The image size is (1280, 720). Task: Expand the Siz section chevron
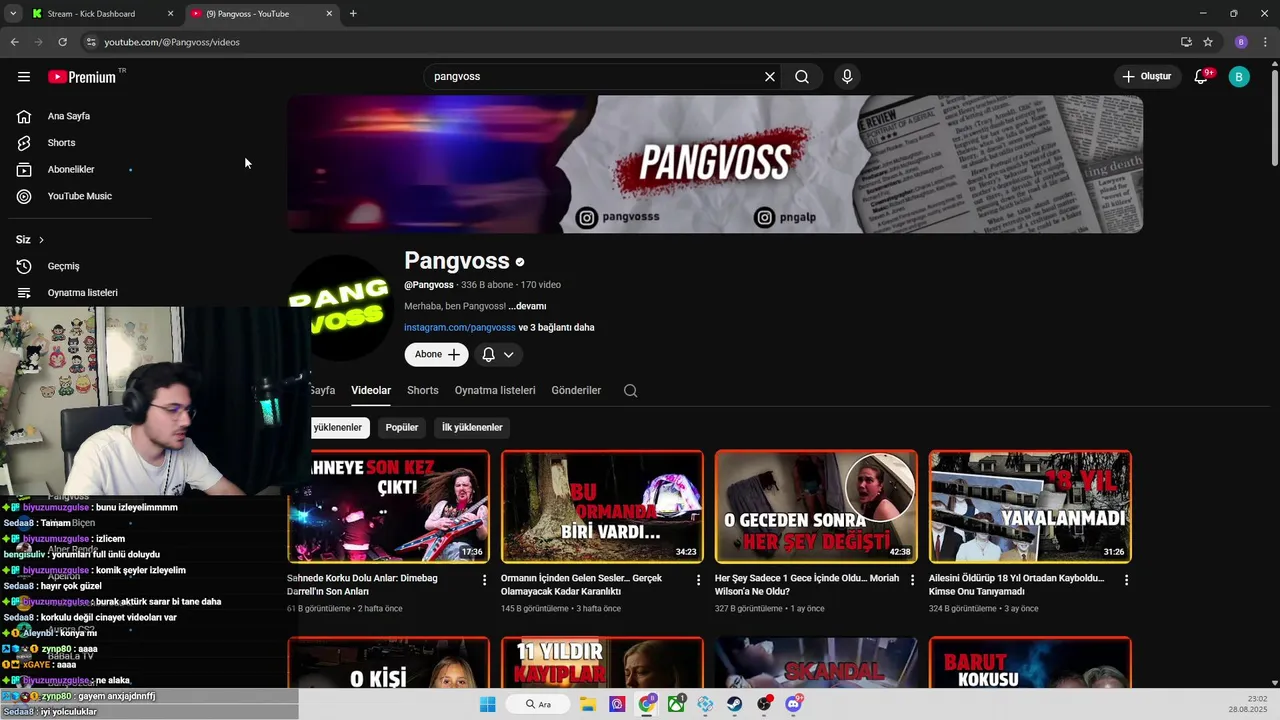point(41,240)
